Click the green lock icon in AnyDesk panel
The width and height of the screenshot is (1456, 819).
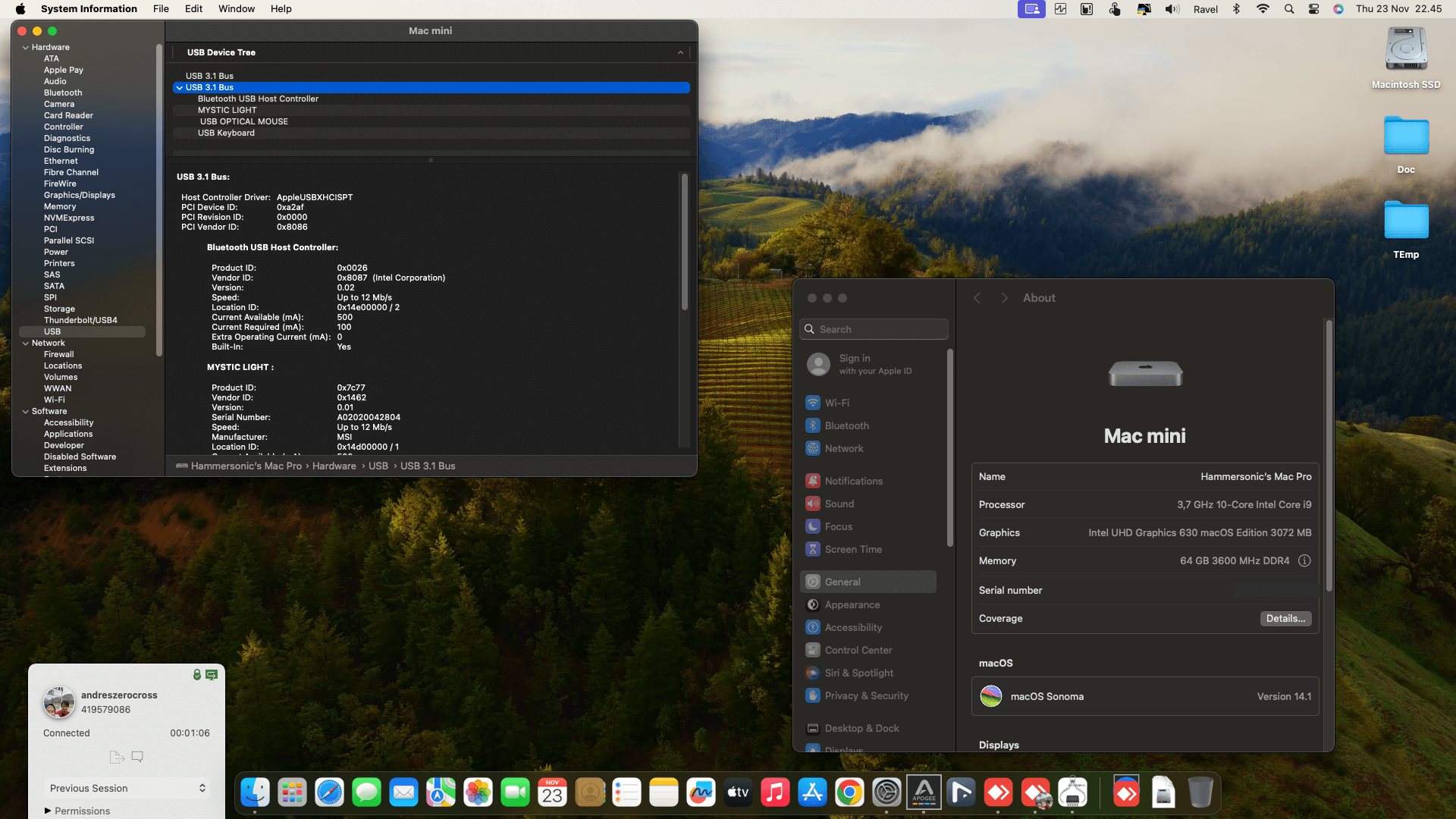click(x=197, y=674)
